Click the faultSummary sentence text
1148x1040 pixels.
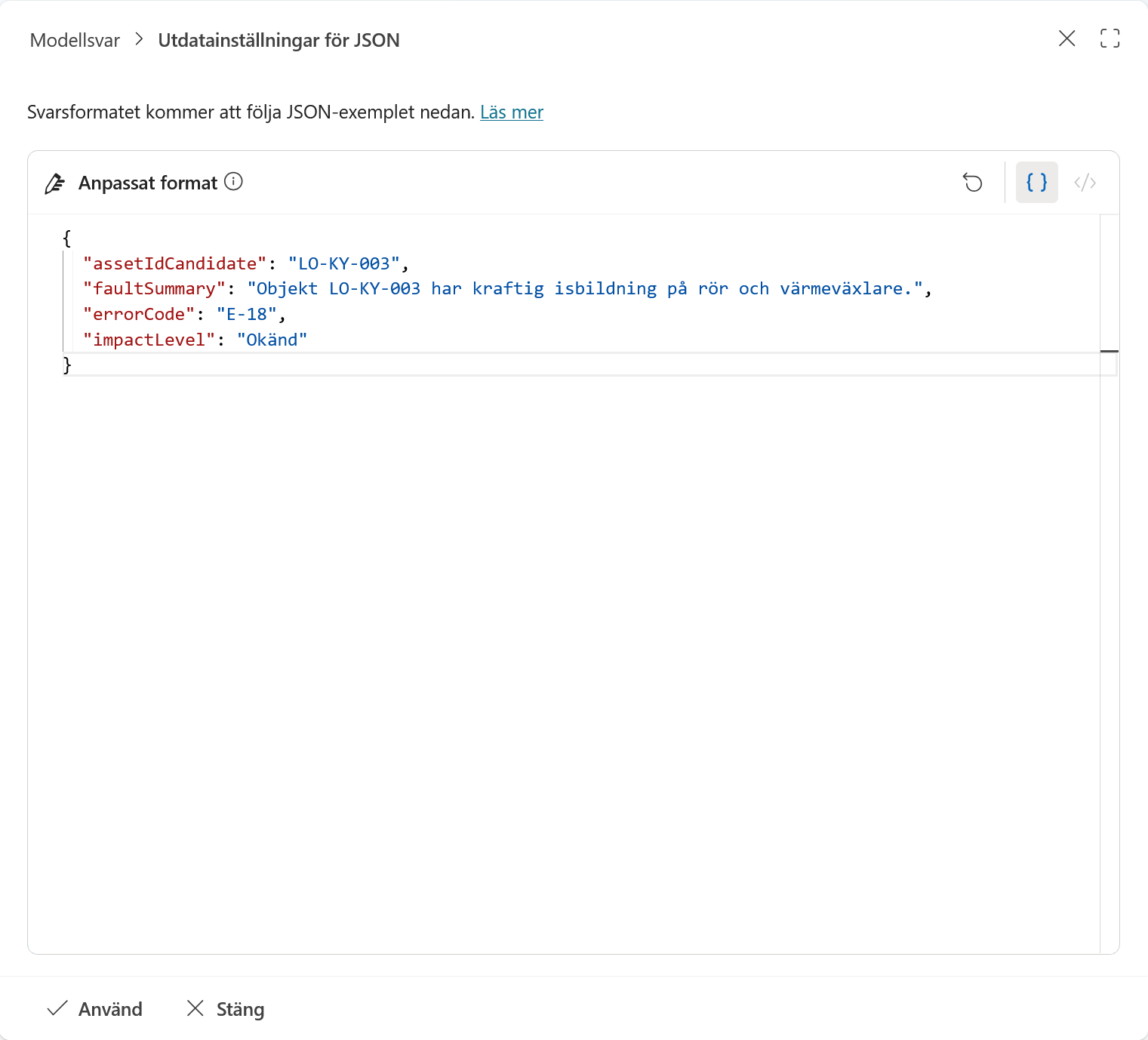point(585,288)
